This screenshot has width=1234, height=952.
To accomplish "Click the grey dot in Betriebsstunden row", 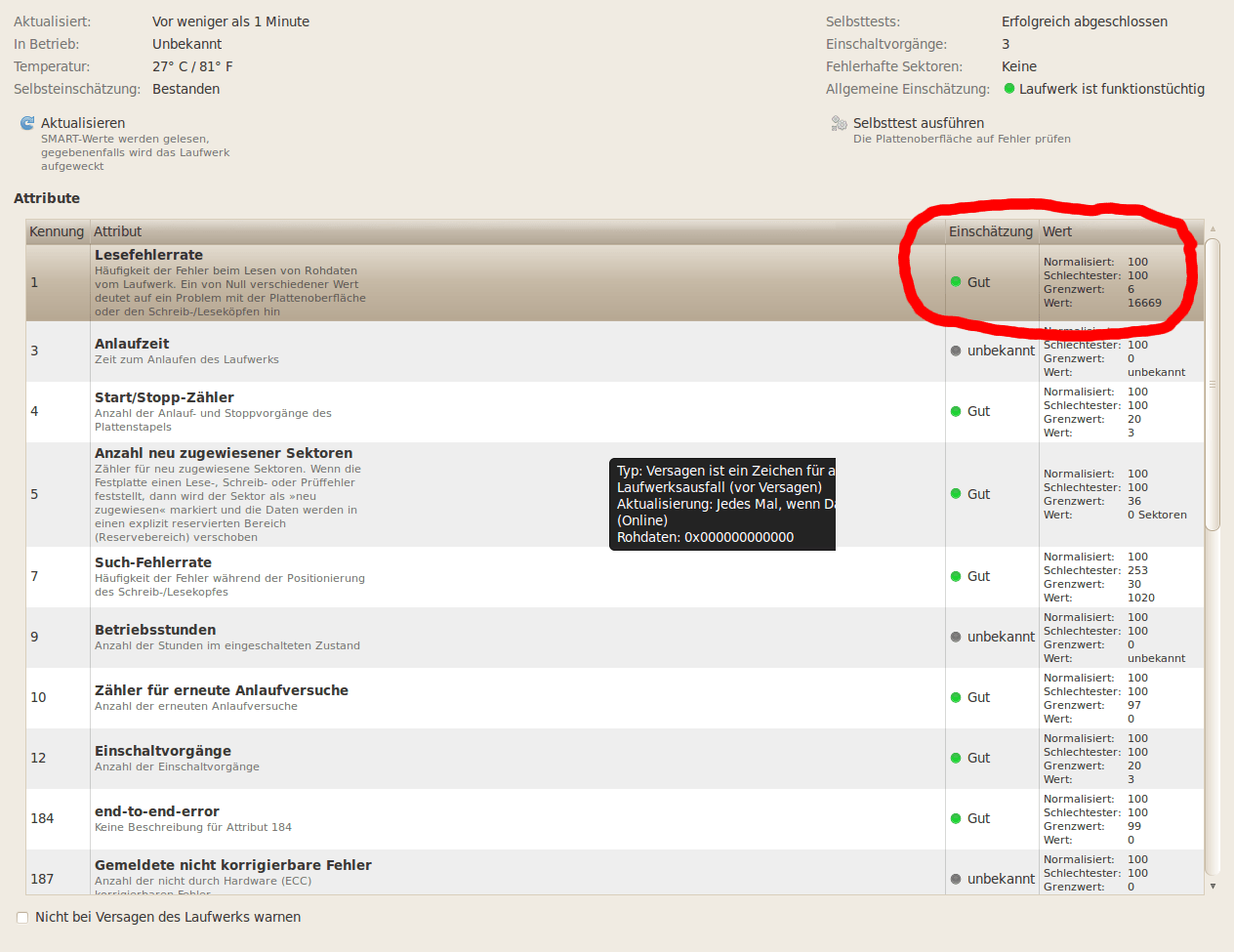I will [x=956, y=637].
